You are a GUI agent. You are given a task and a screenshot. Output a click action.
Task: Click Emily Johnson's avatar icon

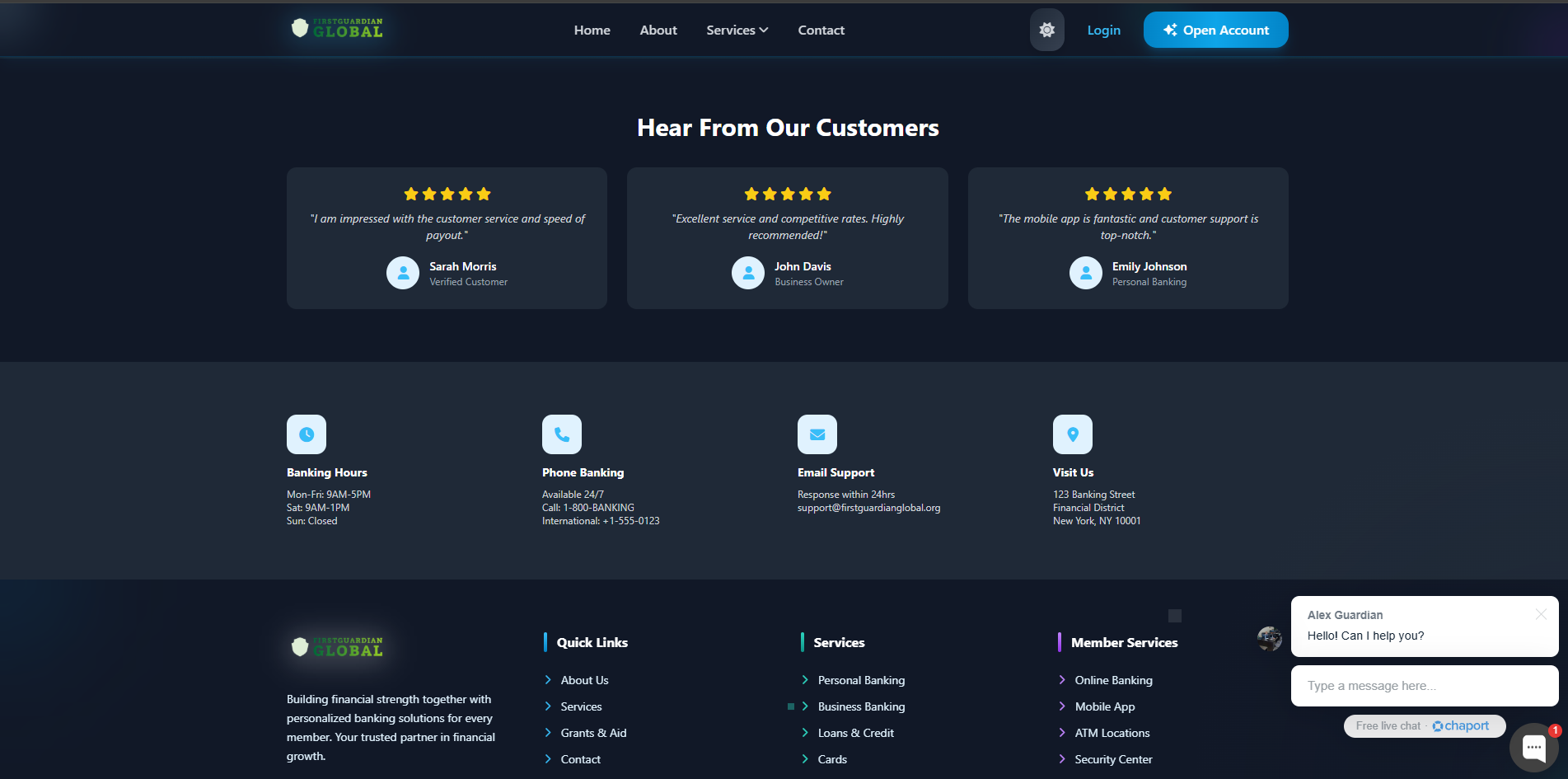click(x=1085, y=273)
